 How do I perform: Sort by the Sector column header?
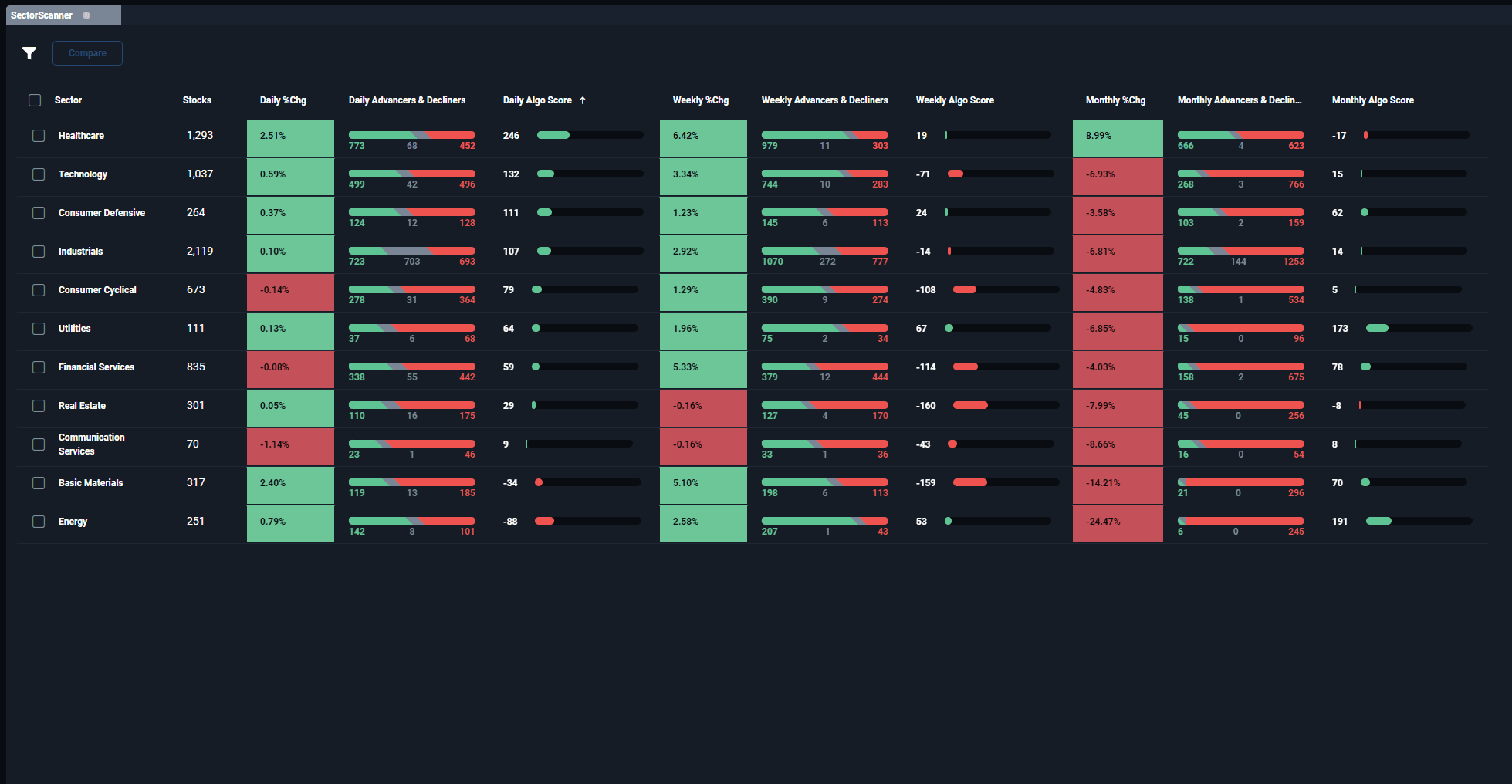[x=68, y=100]
